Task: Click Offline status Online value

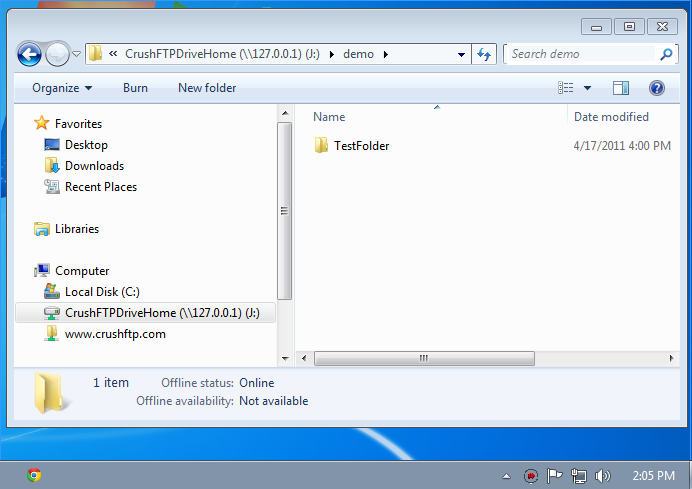Action: (257, 383)
